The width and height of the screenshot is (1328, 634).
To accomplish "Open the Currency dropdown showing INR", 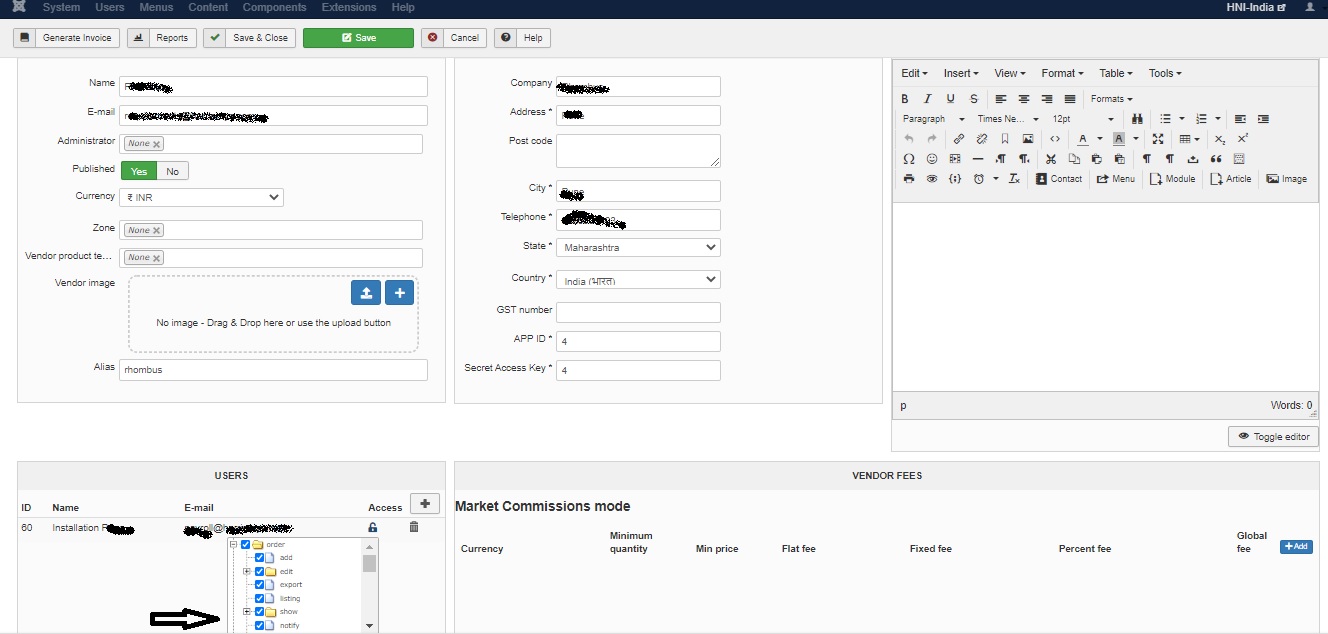I will tap(201, 197).
